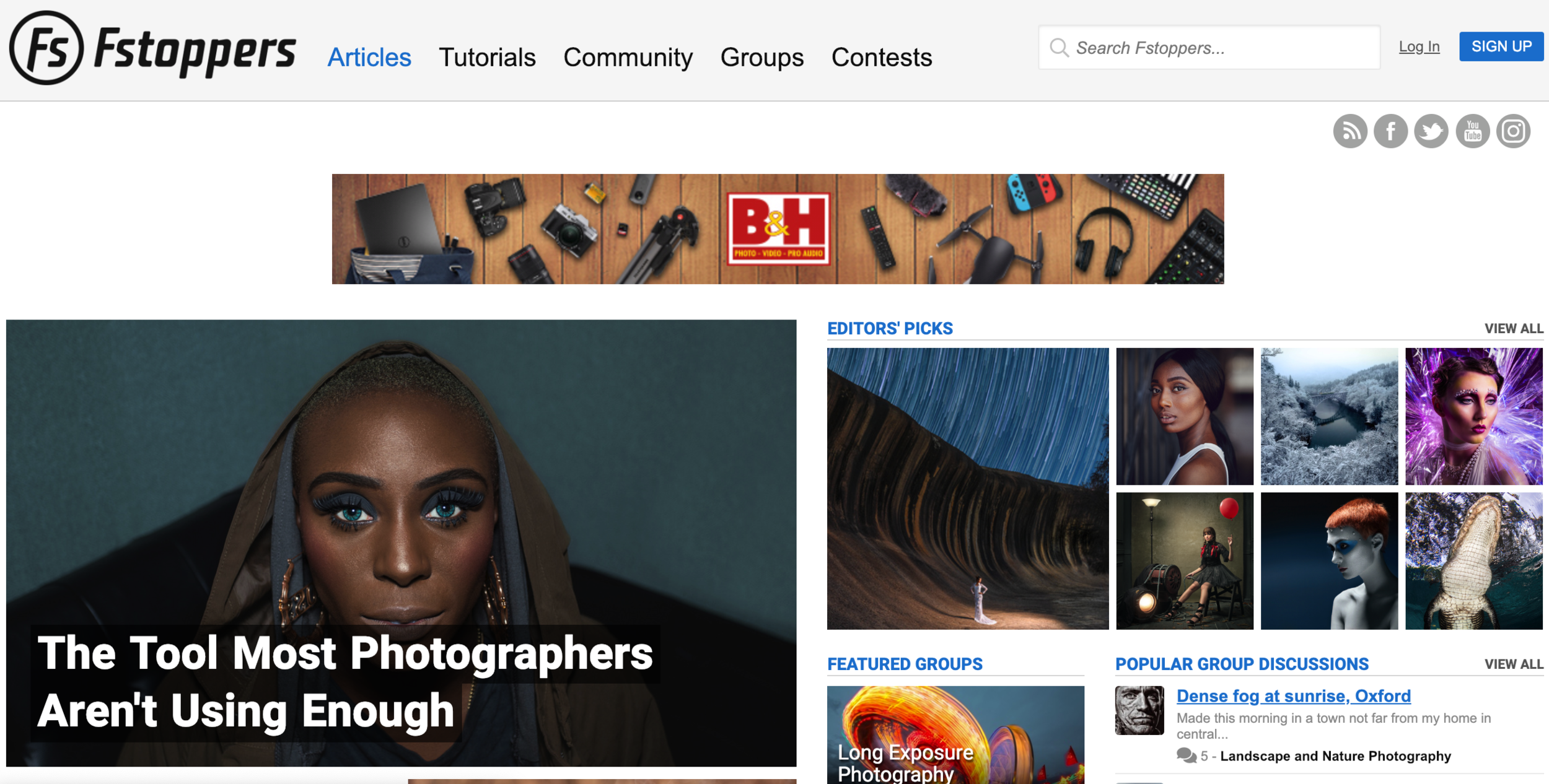Open the Contests menu item

[881, 57]
